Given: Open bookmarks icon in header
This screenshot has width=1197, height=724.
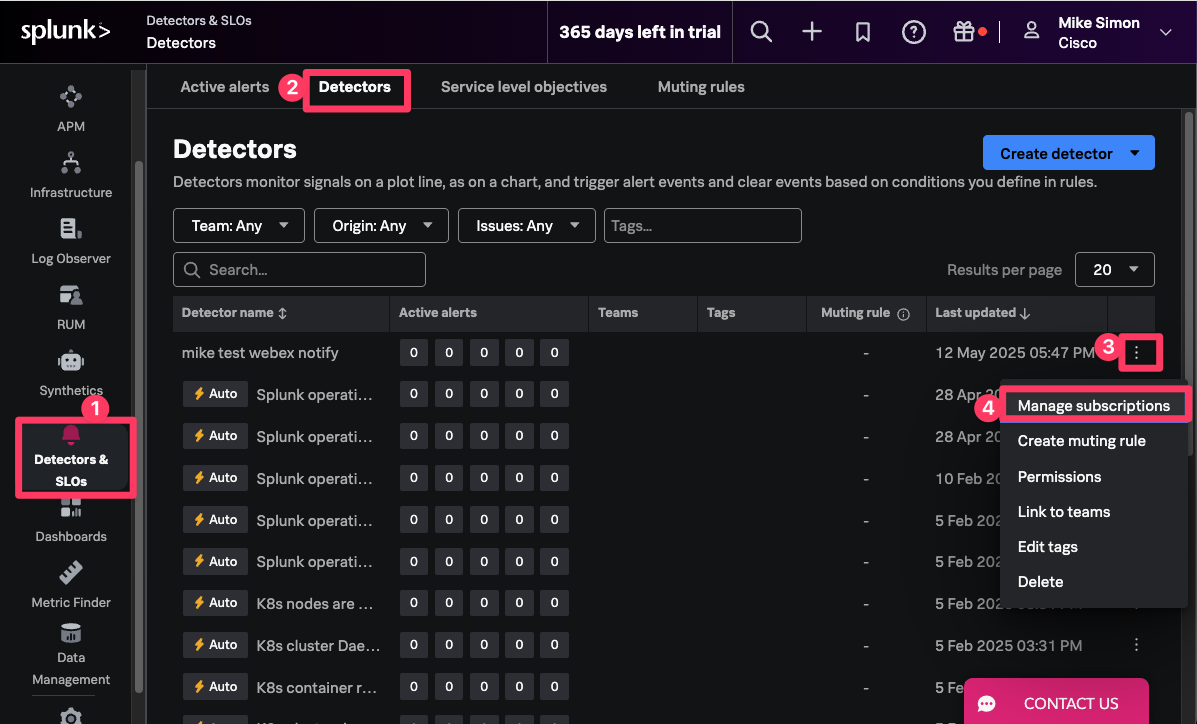Looking at the screenshot, I should pyautogui.click(x=863, y=32).
